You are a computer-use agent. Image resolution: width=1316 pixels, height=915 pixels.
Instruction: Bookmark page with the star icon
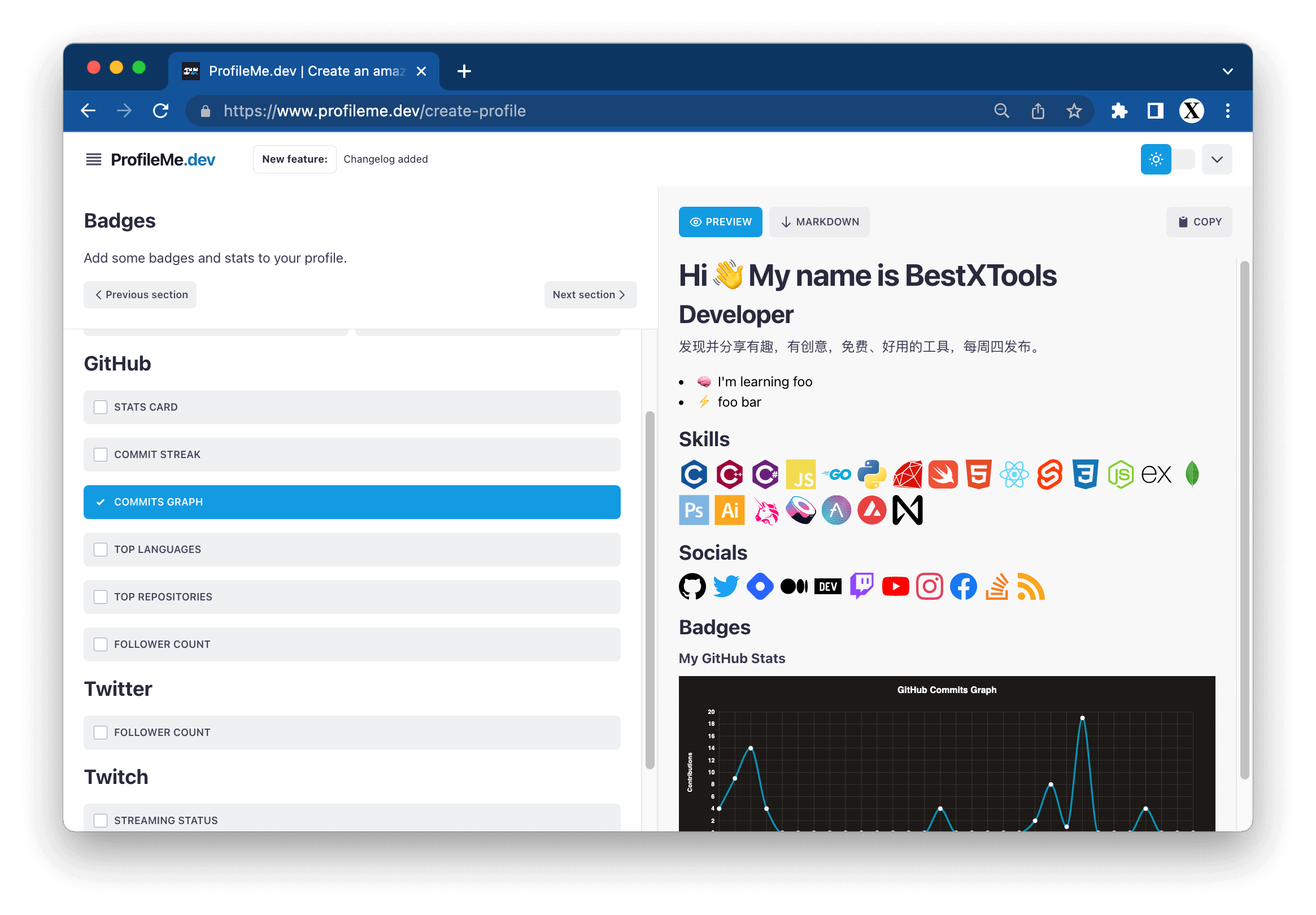click(1074, 111)
